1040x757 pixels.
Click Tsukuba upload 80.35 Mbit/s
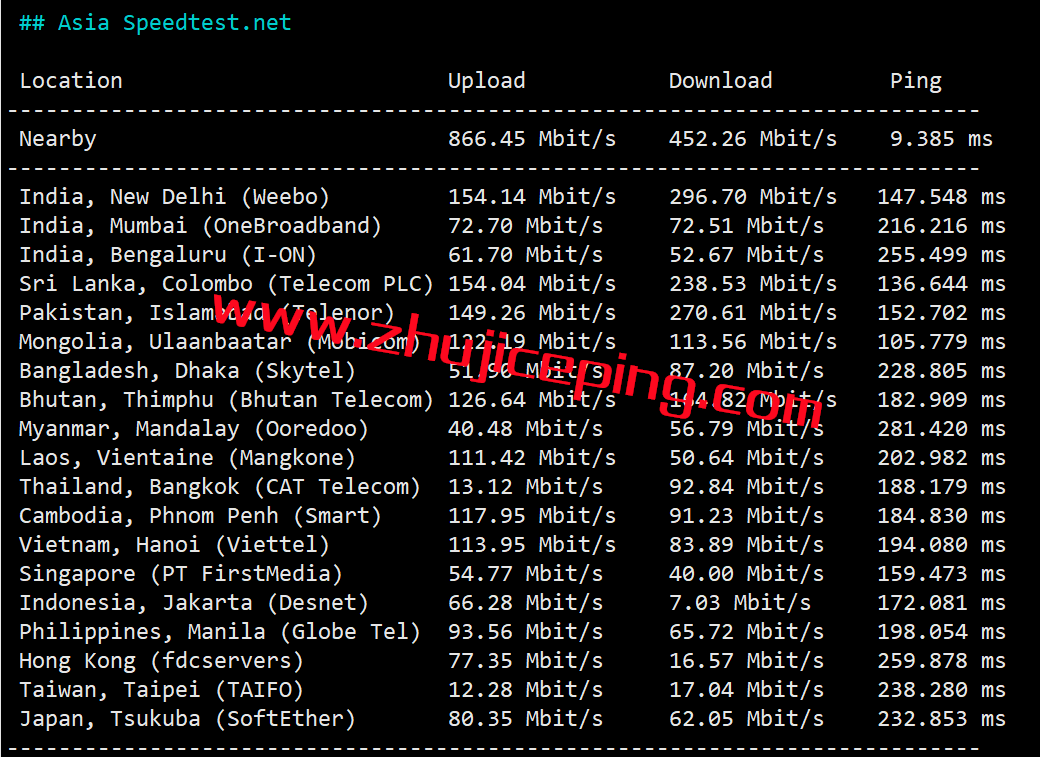(x=525, y=720)
